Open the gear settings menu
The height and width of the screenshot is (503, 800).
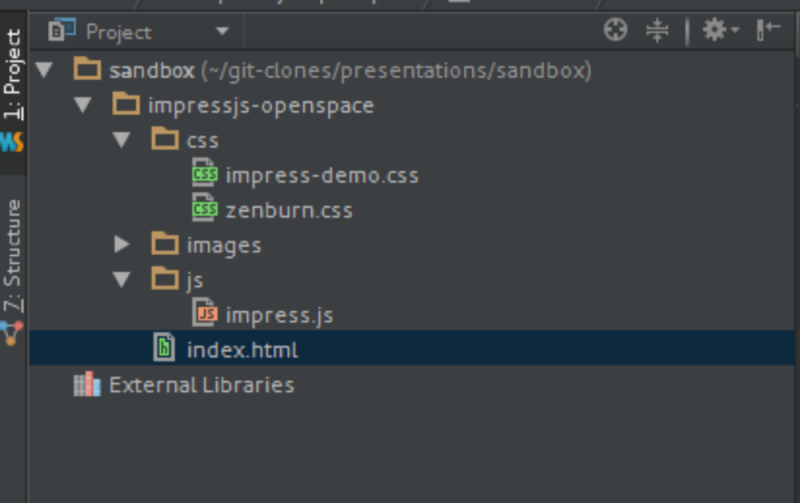tap(718, 31)
